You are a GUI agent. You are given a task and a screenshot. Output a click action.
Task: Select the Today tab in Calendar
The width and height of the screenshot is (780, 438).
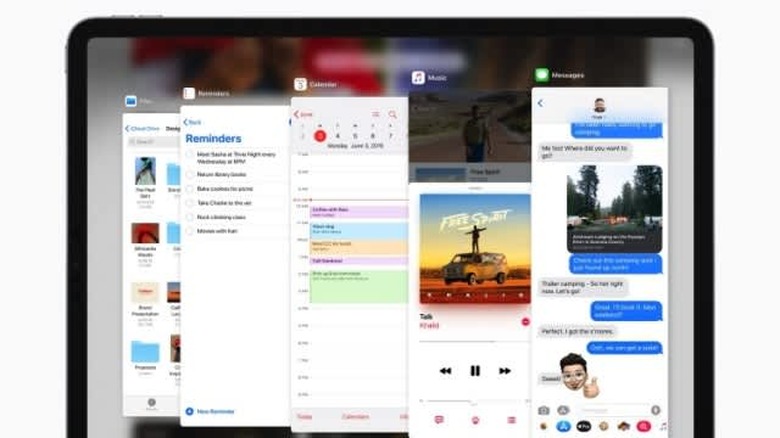tap(304, 417)
